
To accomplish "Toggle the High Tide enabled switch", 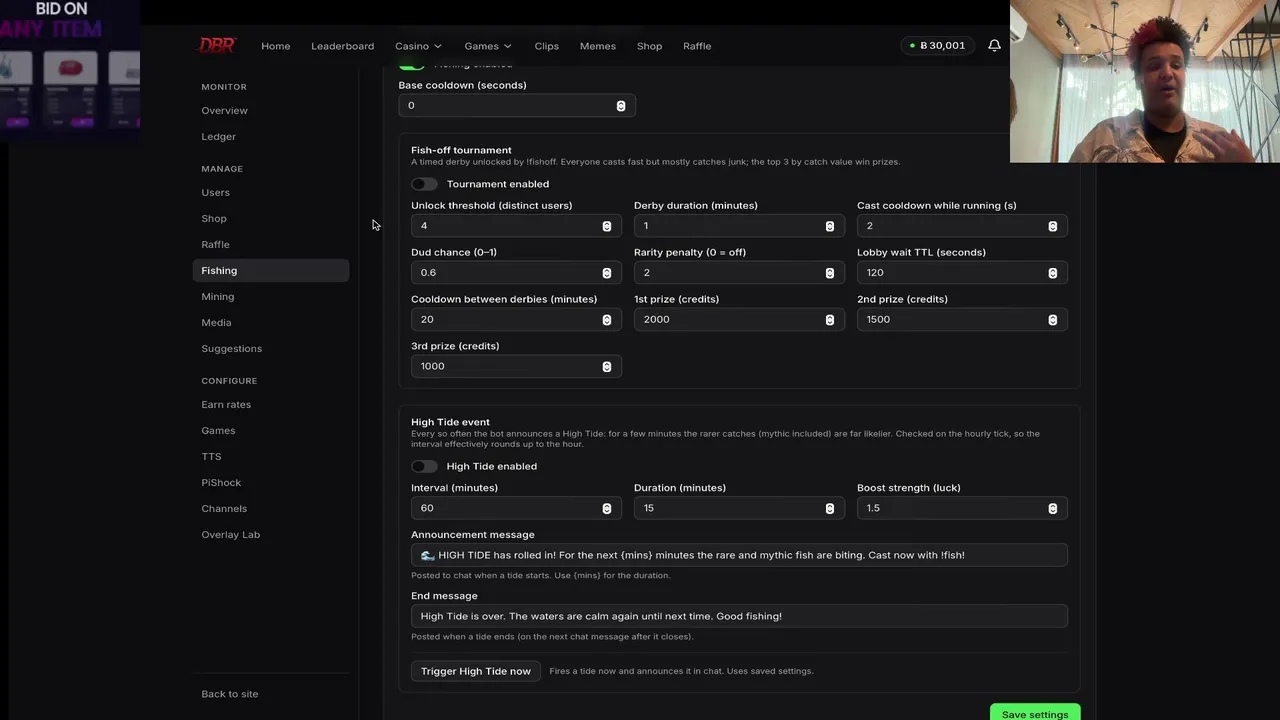I will (424, 466).
